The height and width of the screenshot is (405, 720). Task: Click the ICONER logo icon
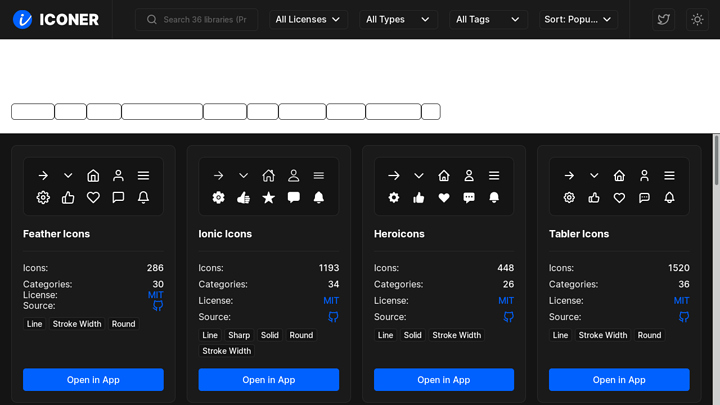[22, 19]
